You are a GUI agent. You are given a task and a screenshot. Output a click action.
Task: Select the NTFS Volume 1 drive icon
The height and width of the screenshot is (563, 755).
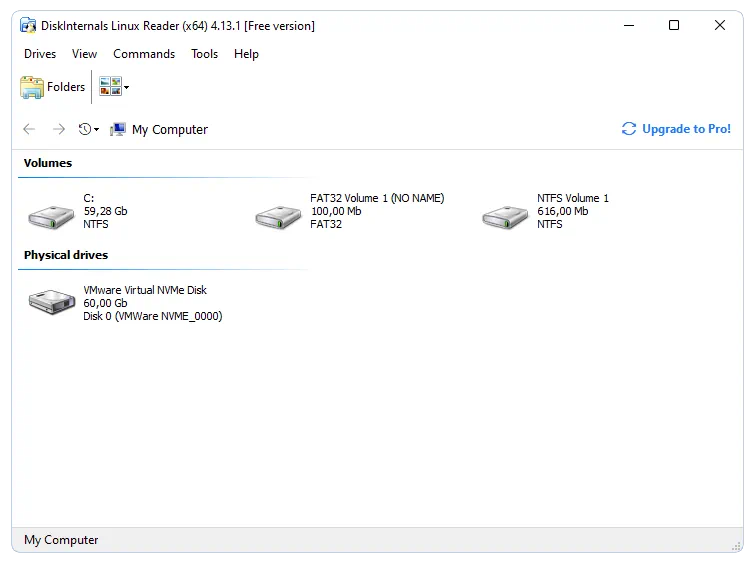(505, 217)
